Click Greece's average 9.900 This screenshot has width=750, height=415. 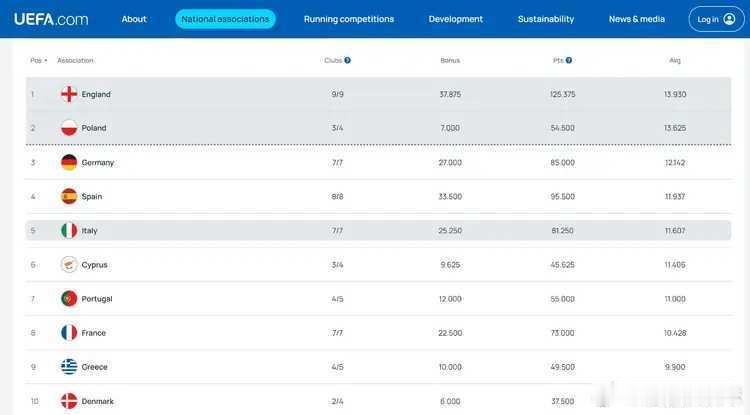tap(675, 367)
